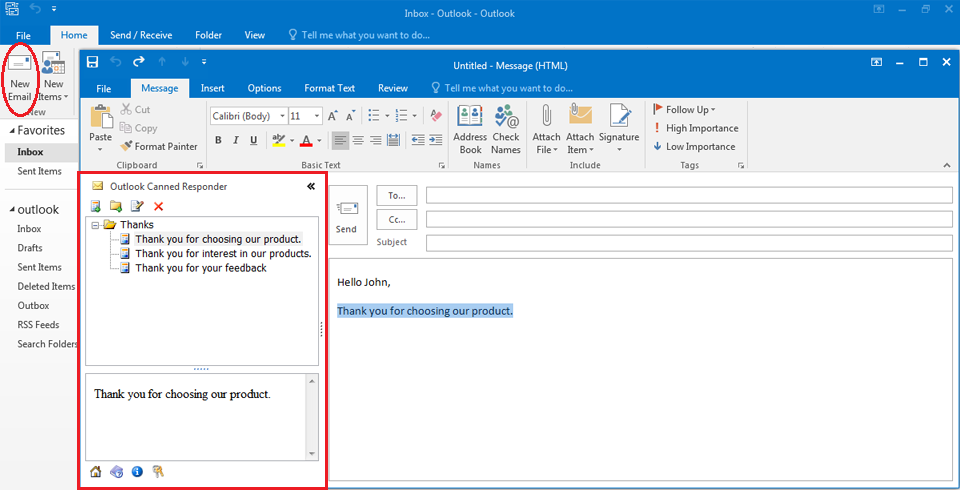The image size is (960, 490).
Task: Collapse the message ribbon with the chevron
Action: pyautogui.click(x=947, y=165)
